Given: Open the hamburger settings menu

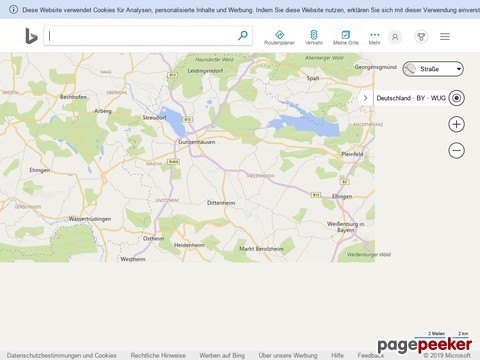Looking at the screenshot, I should point(445,36).
